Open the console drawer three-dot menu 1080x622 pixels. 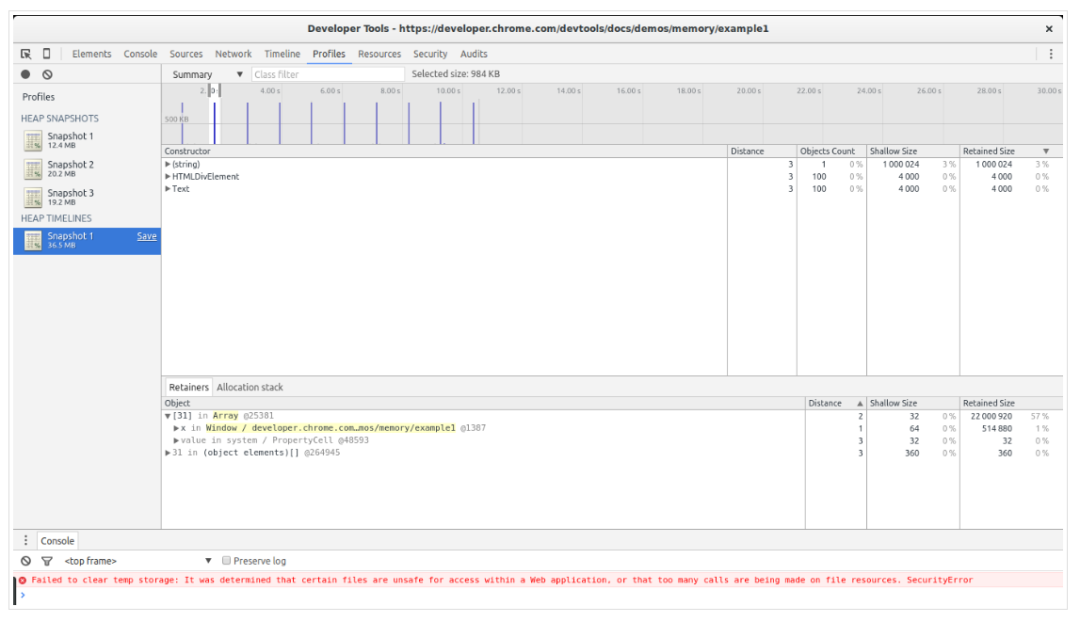pyautogui.click(x=25, y=541)
